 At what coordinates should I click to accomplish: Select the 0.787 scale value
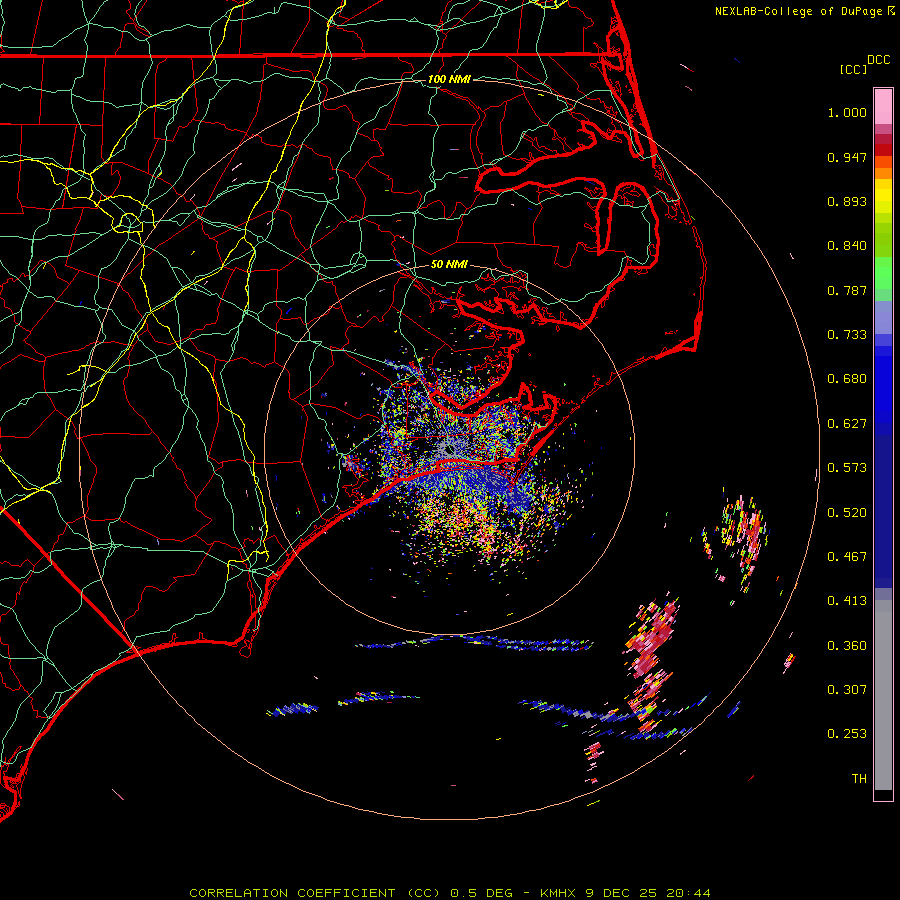tap(847, 290)
